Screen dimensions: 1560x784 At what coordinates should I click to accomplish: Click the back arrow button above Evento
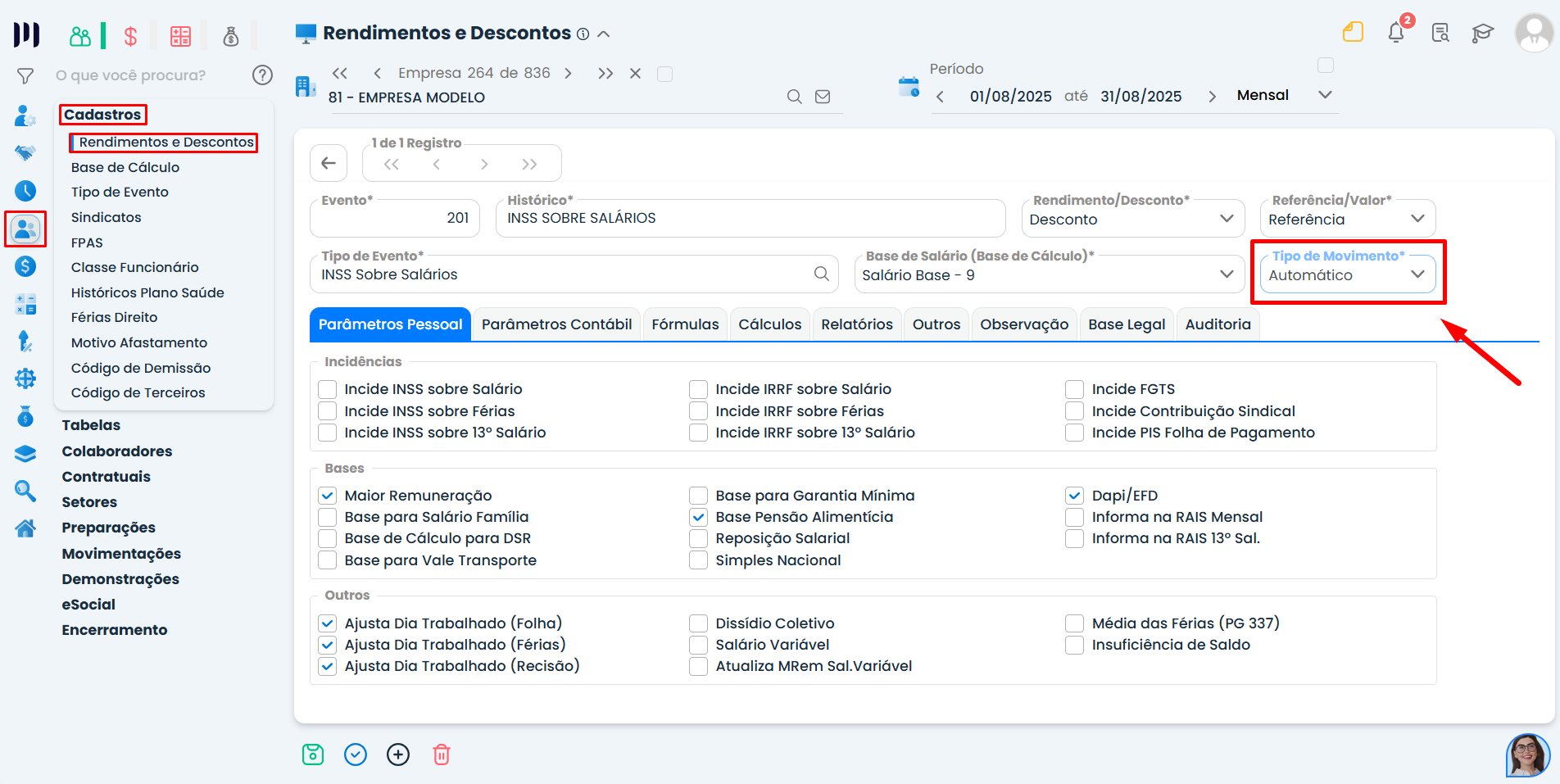click(329, 163)
